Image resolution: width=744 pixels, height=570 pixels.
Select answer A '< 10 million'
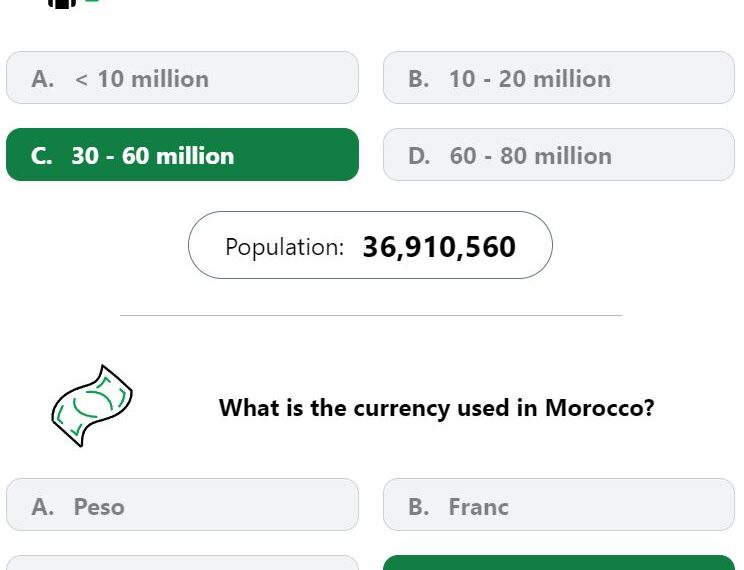(182, 78)
